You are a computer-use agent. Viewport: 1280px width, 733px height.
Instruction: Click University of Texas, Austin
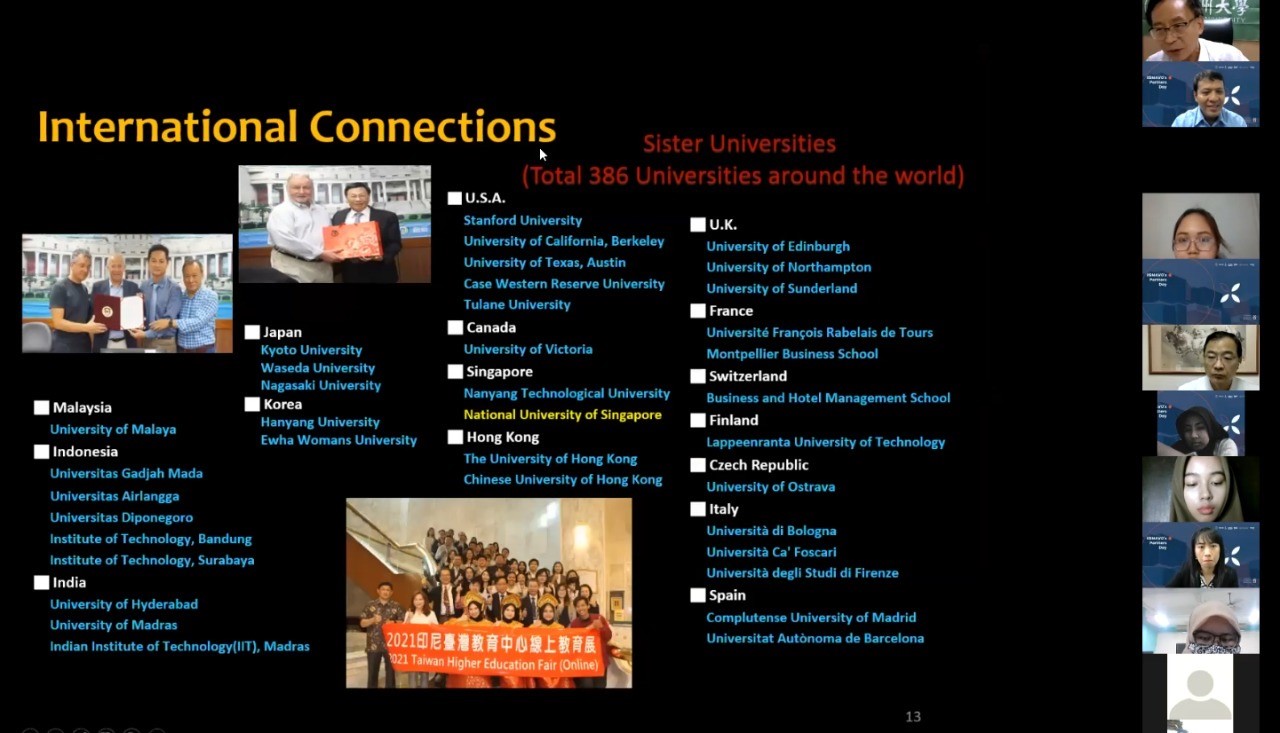[x=545, y=262]
